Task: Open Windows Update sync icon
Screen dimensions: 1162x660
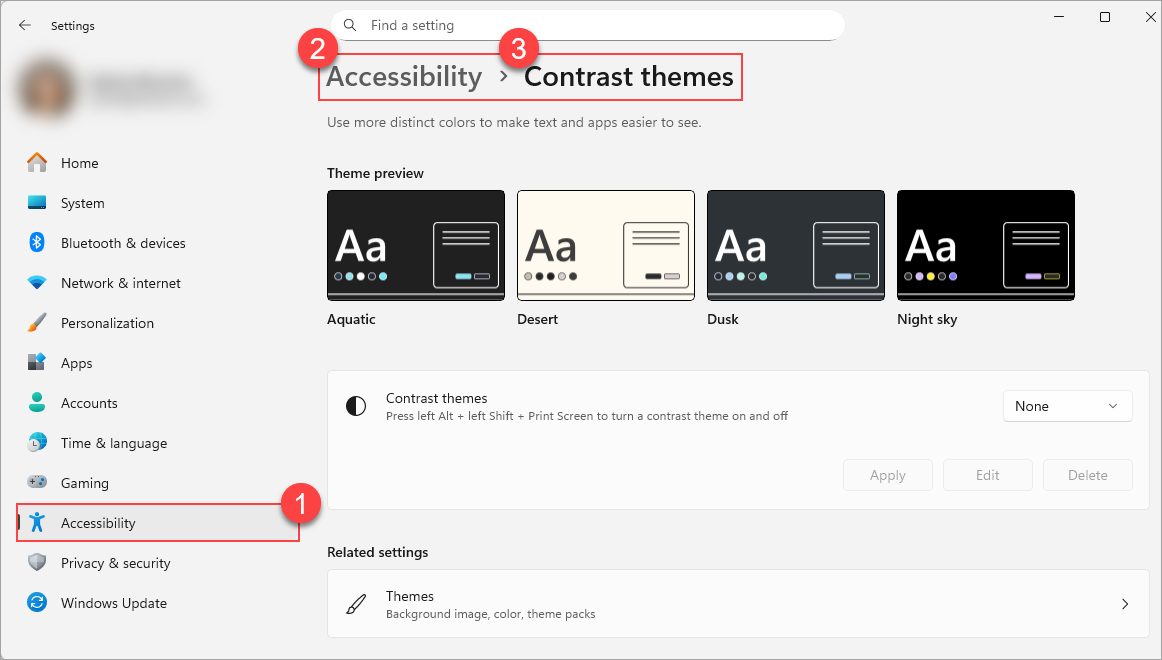Action: pyautogui.click(x=37, y=602)
